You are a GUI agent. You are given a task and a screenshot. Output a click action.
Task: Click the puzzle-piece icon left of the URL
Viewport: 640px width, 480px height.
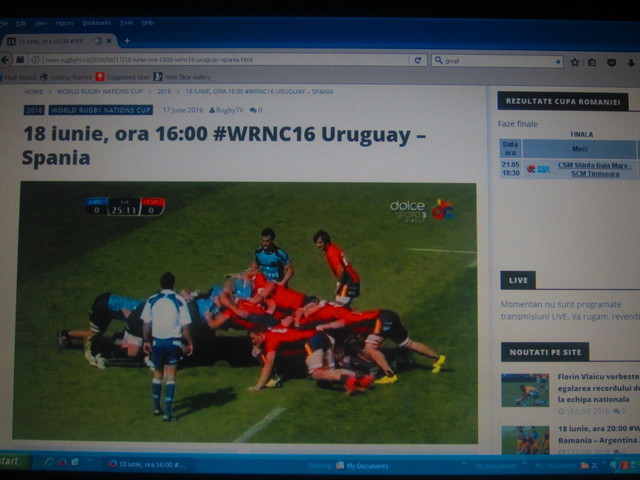coord(20,60)
